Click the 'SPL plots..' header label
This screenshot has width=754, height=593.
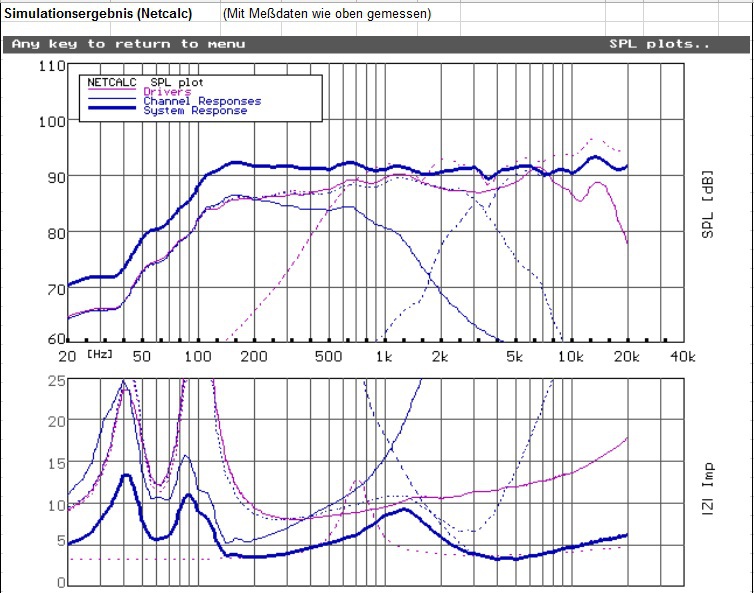coord(659,44)
